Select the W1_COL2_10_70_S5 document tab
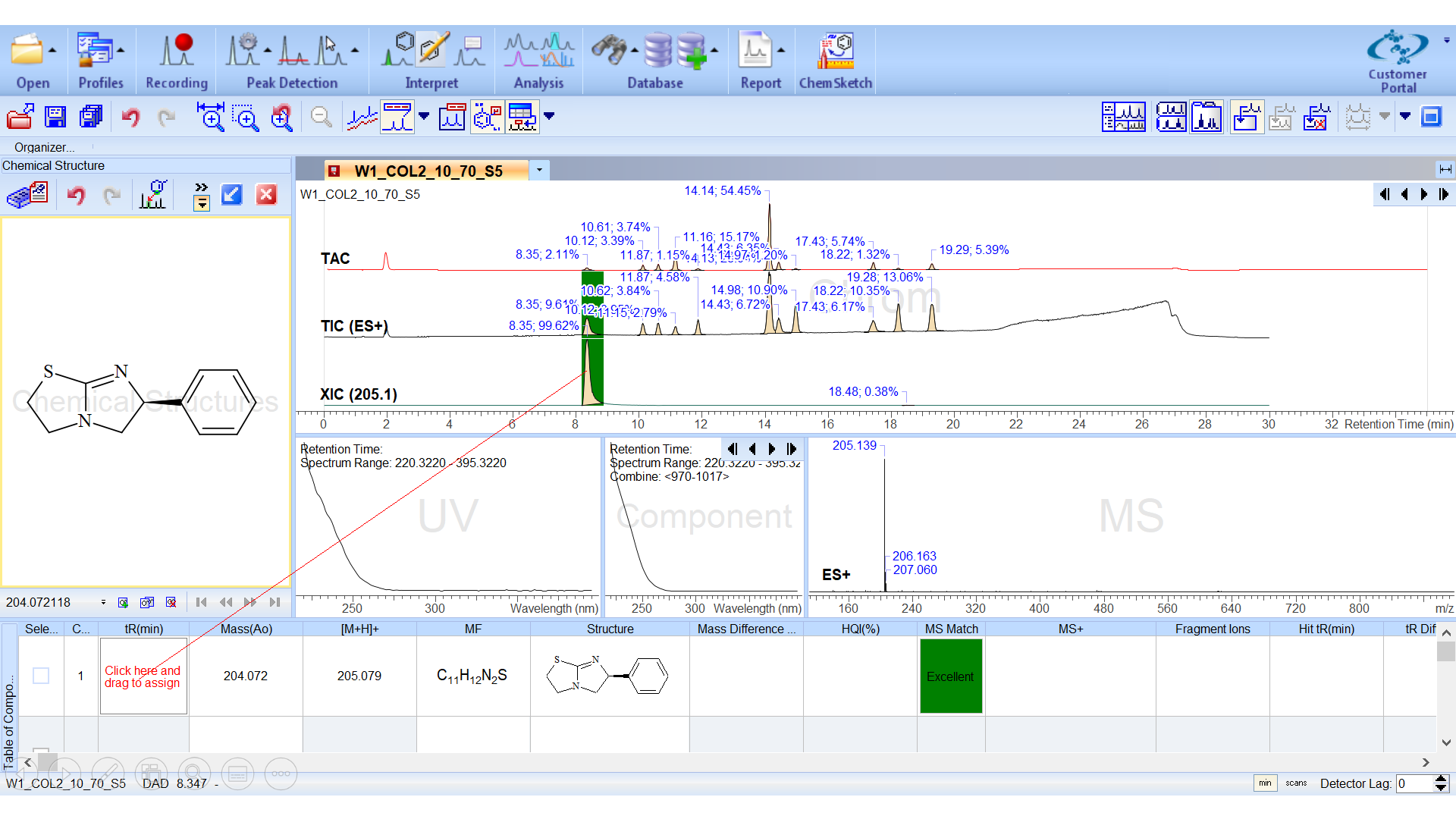The image size is (1456, 819). coord(427,171)
